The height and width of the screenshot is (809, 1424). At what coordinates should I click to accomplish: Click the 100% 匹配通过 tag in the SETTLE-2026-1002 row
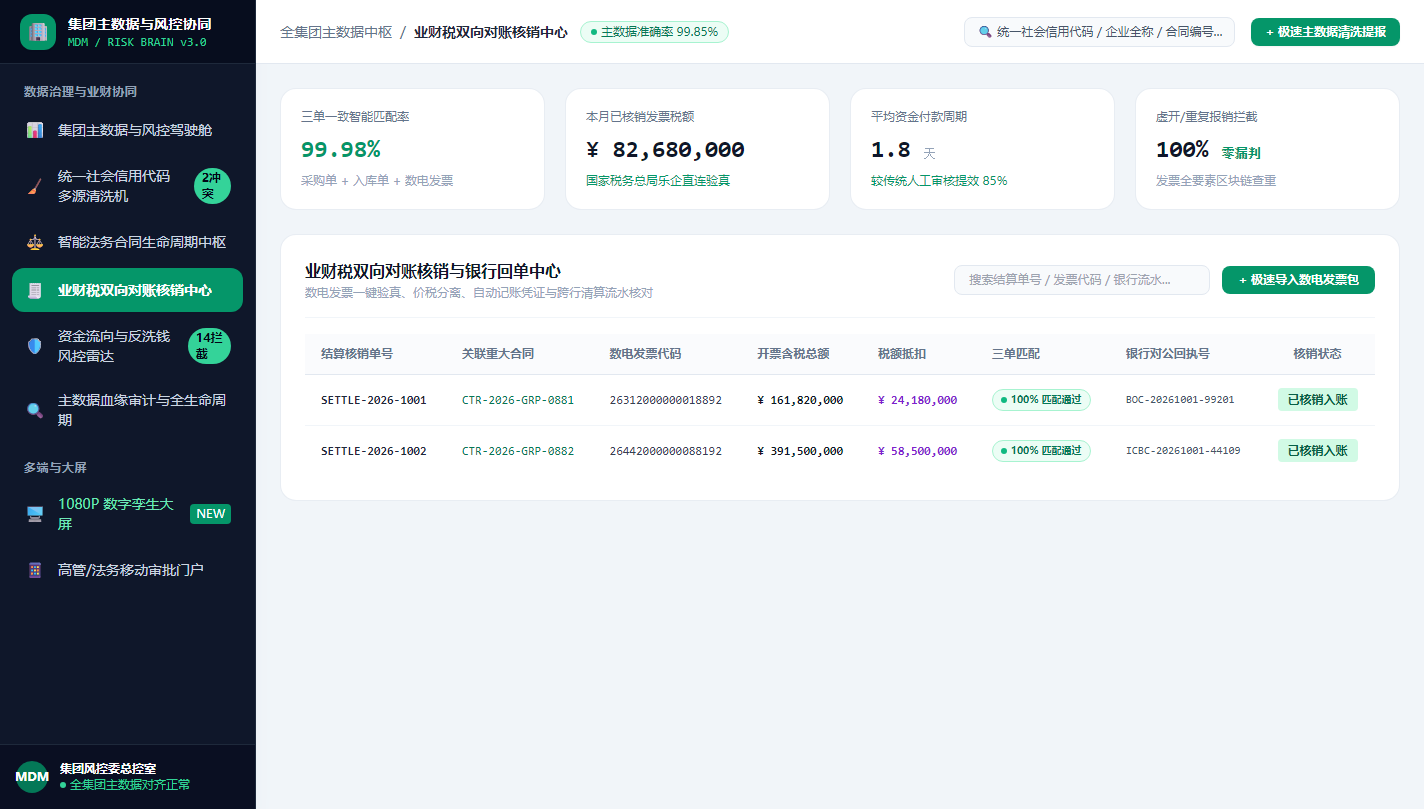[1041, 451]
